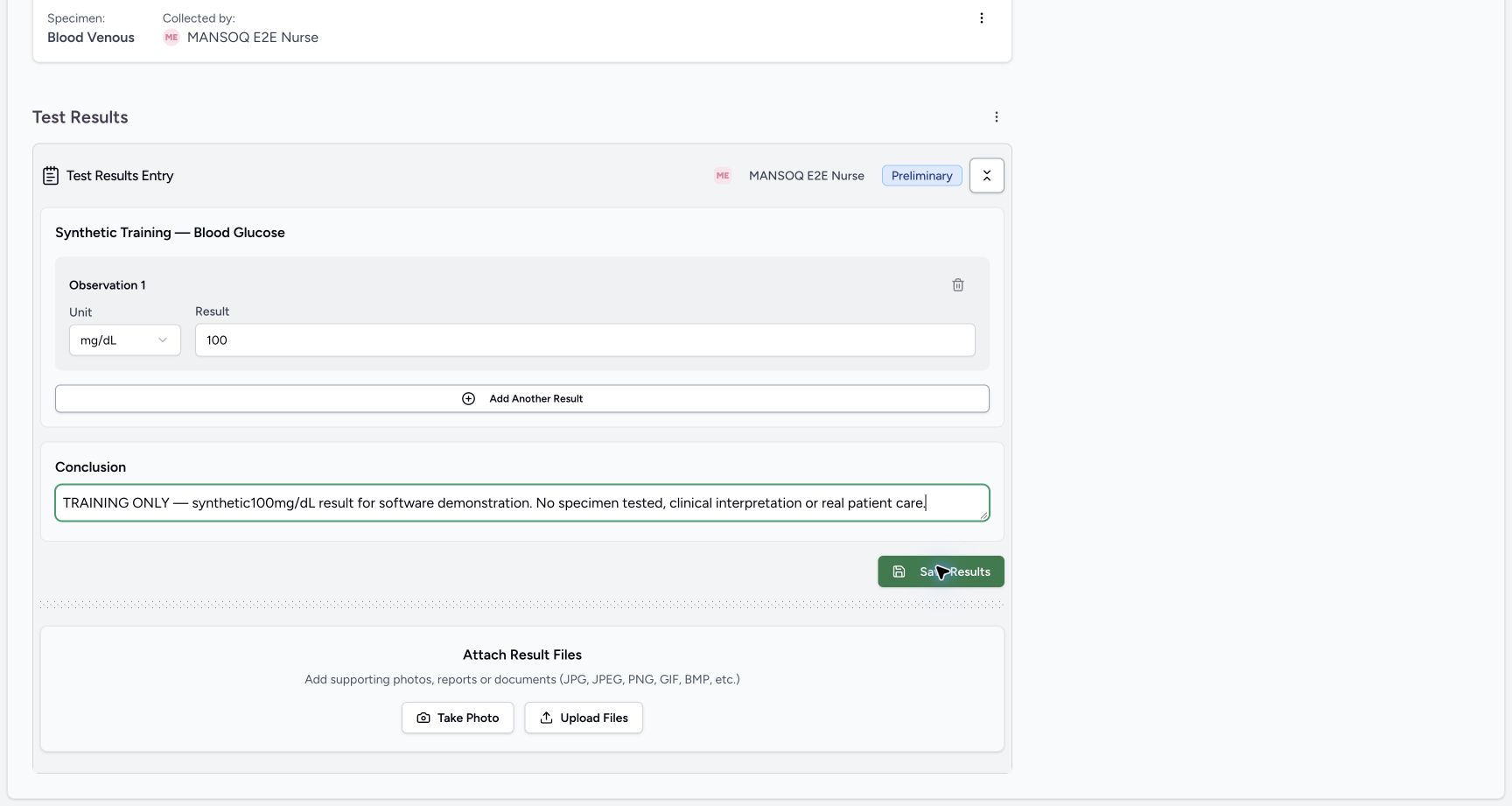Open the mg/dL unit dropdown
1512x806 pixels.
[125, 340]
